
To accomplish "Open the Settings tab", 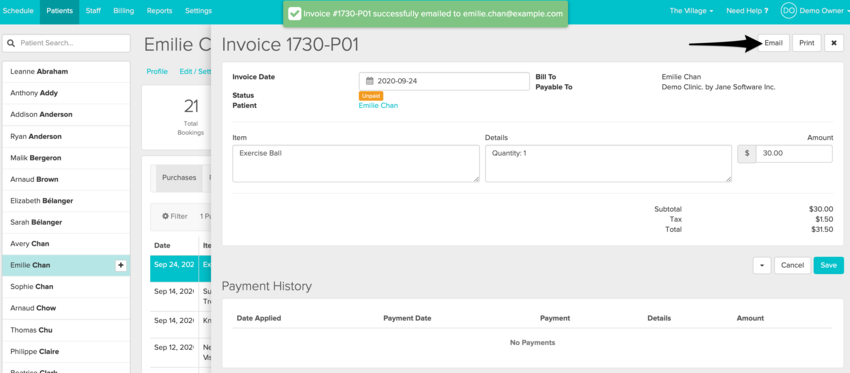I will pyautogui.click(x=198, y=11).
